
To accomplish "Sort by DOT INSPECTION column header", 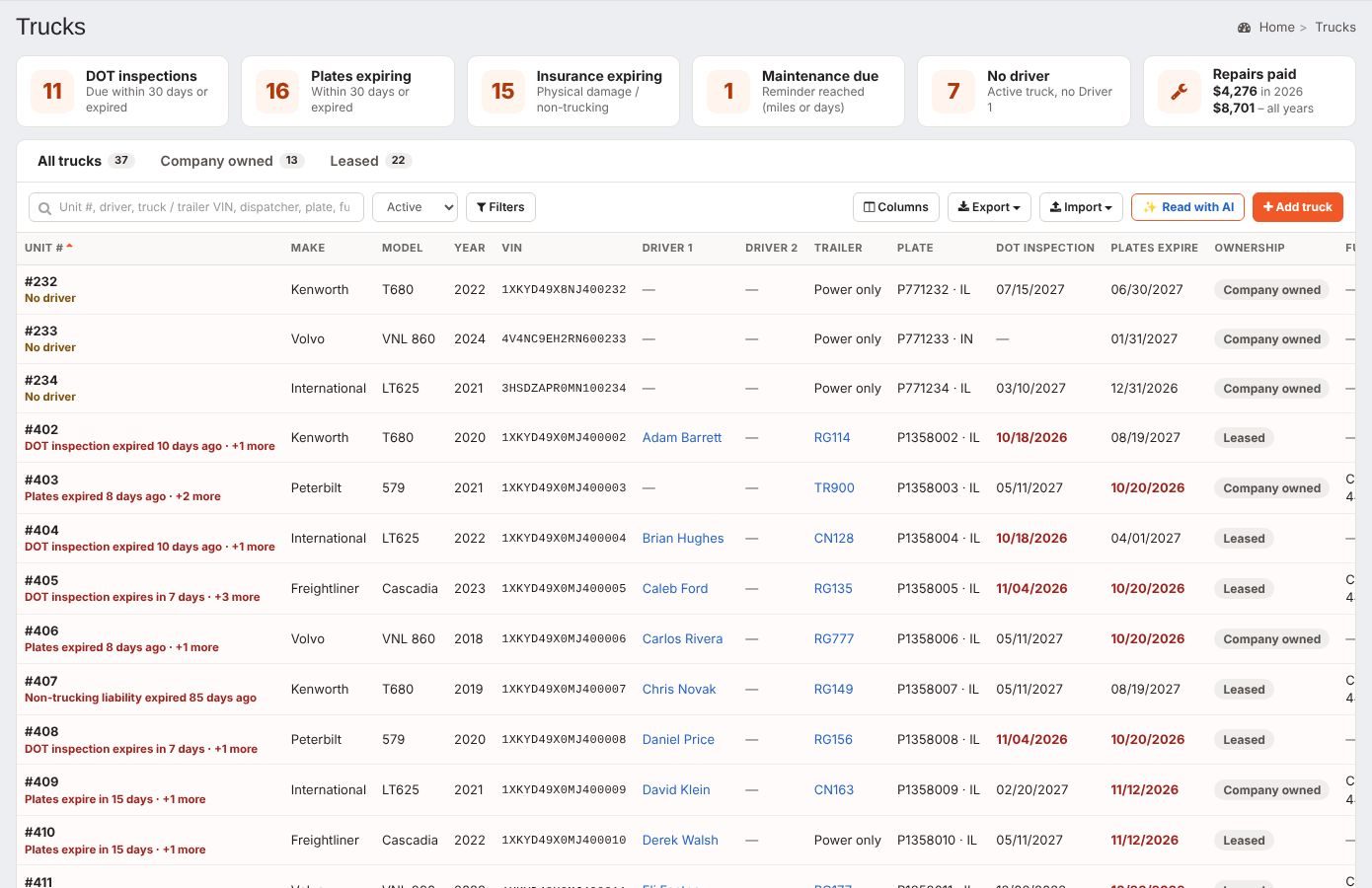I will [x=1045, y=248].
